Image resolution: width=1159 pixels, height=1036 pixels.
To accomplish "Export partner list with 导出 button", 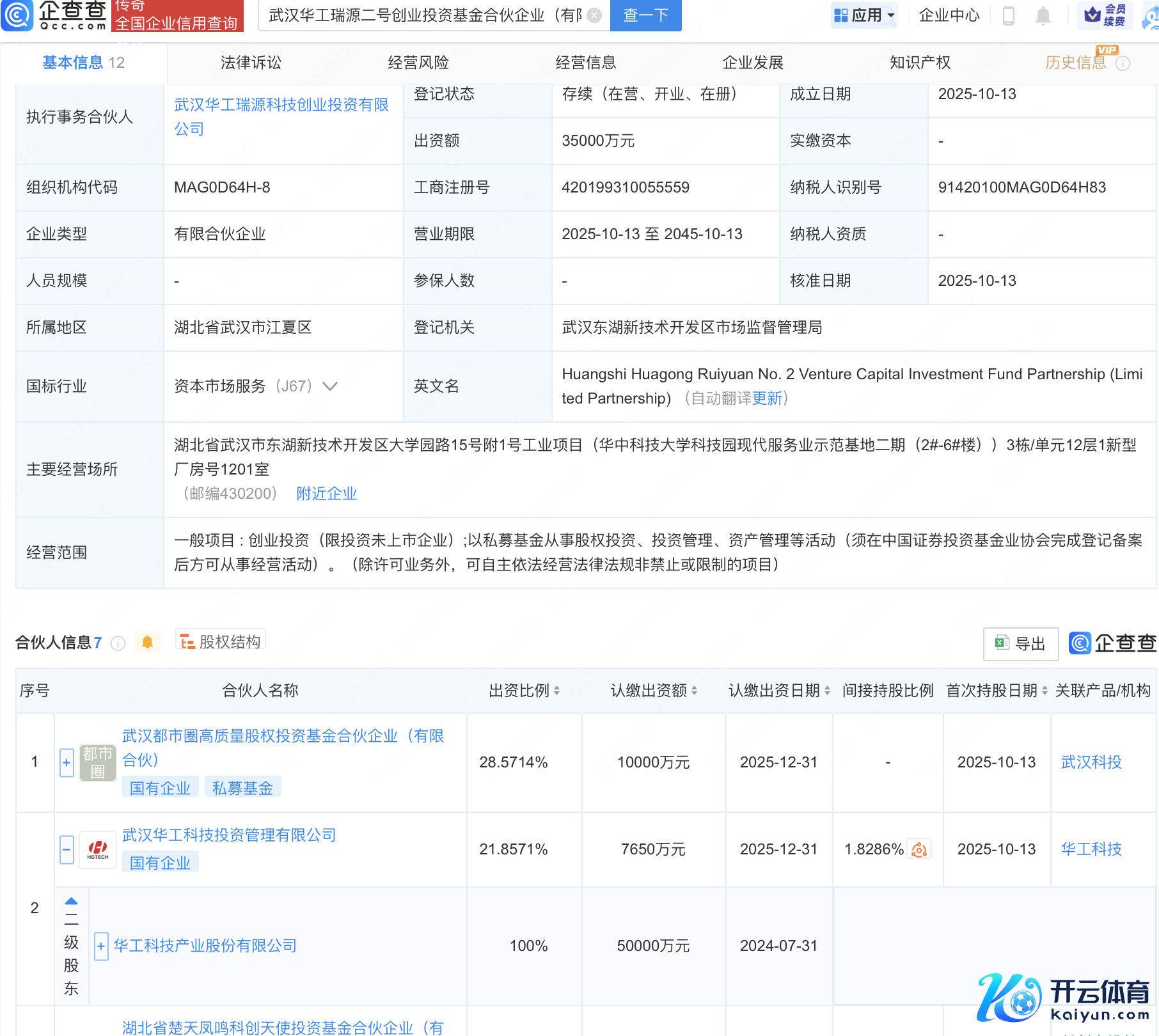I will click(x=1020, y=643).
